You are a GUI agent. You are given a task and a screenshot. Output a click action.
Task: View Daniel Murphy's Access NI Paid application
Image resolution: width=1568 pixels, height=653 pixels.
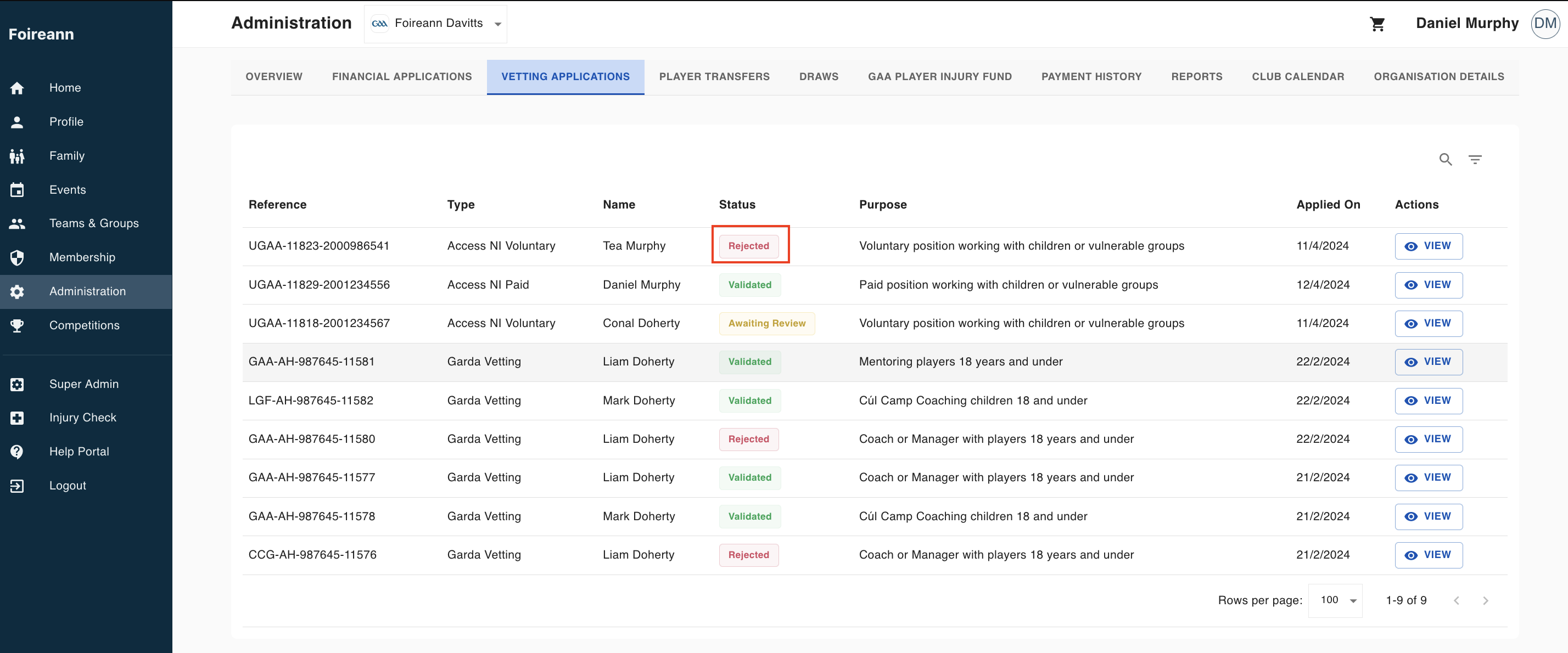coord(1428,285)
